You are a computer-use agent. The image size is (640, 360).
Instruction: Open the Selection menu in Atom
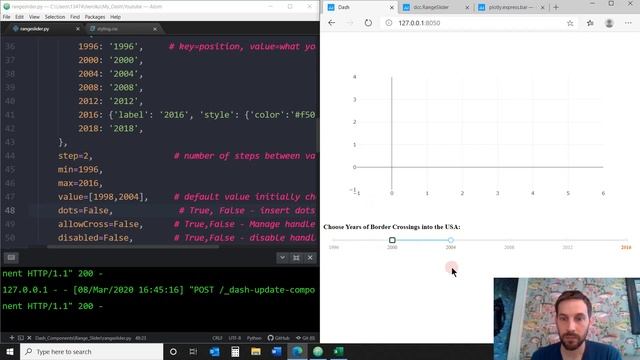(x=55, y=17)
